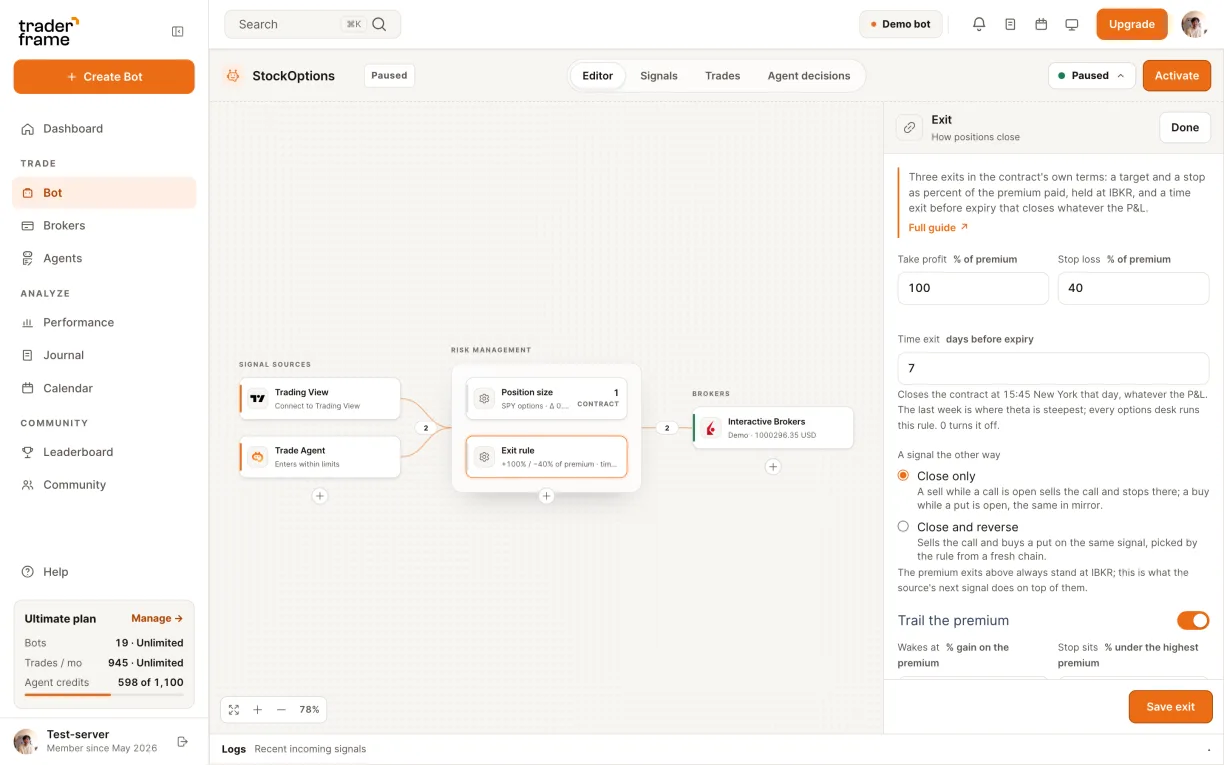
Task: Switch to the Trades tab
Action: 722,76
